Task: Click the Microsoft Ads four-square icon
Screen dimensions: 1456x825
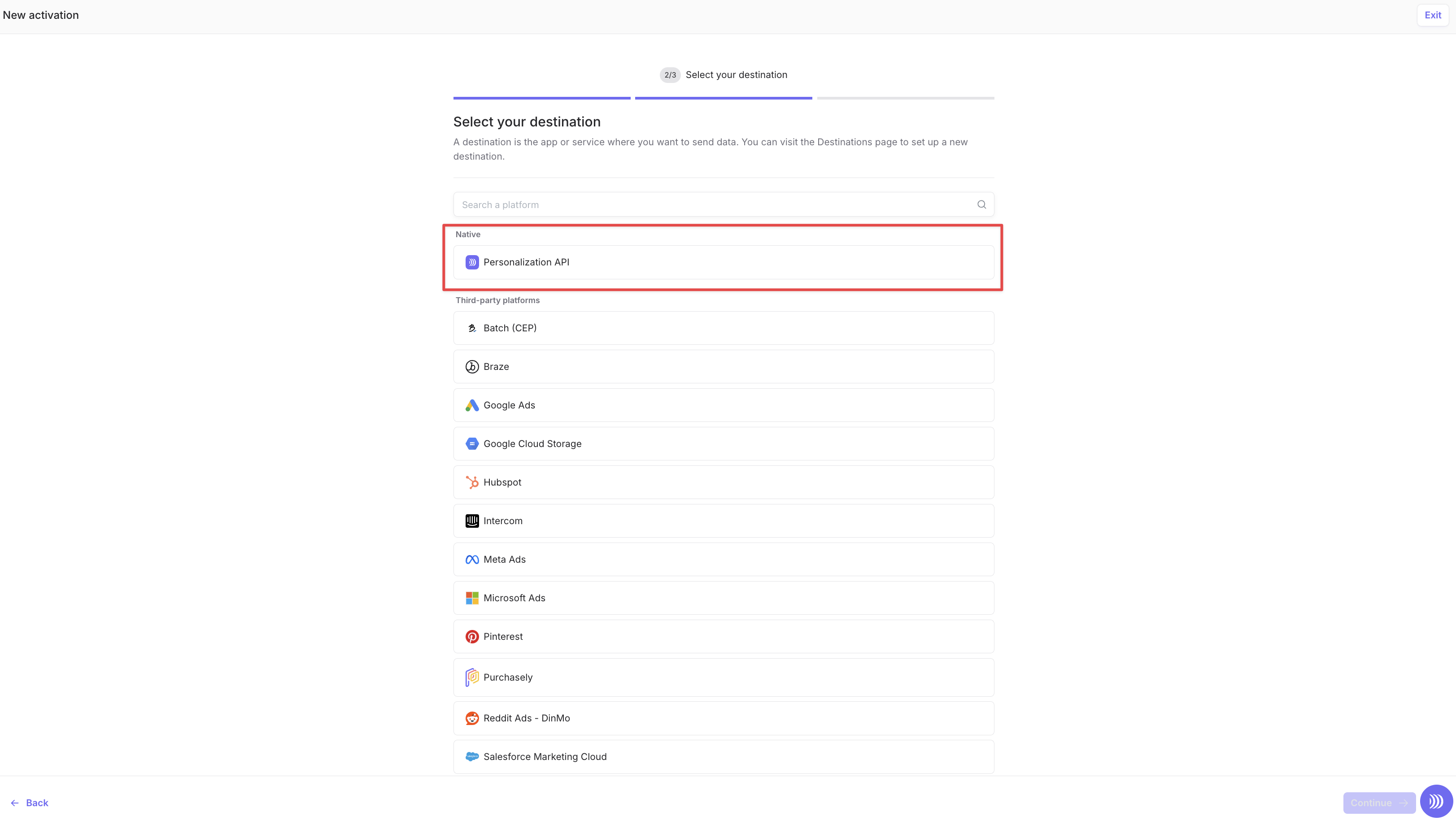Action: click(471, 598)
